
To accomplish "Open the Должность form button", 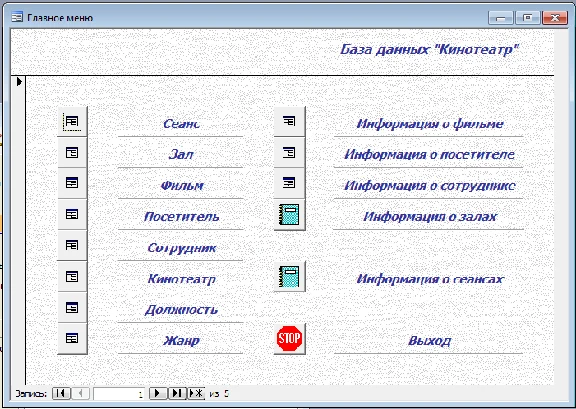I will click(72, 307).
